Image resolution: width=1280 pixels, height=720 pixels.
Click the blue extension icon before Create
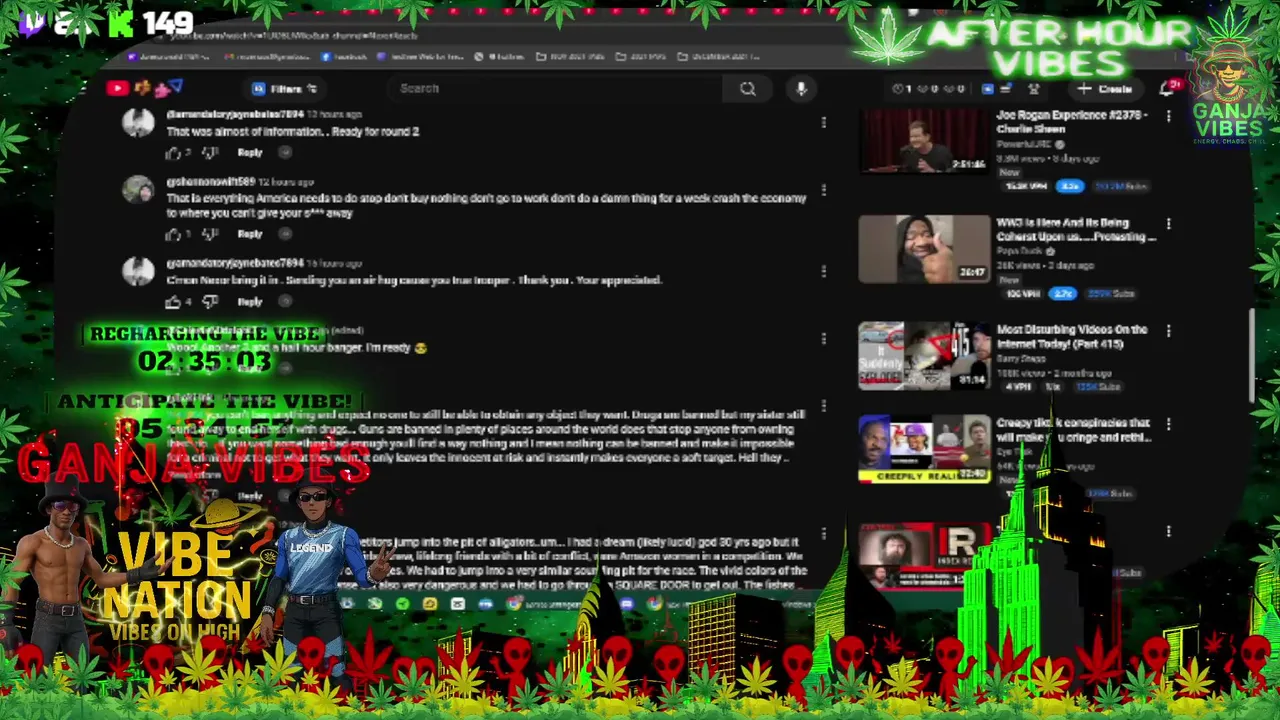tap(988, 89)
